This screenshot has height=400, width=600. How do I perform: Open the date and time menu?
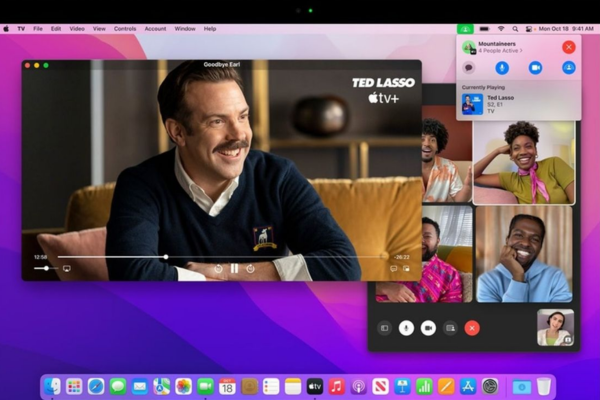click(566, 29)
